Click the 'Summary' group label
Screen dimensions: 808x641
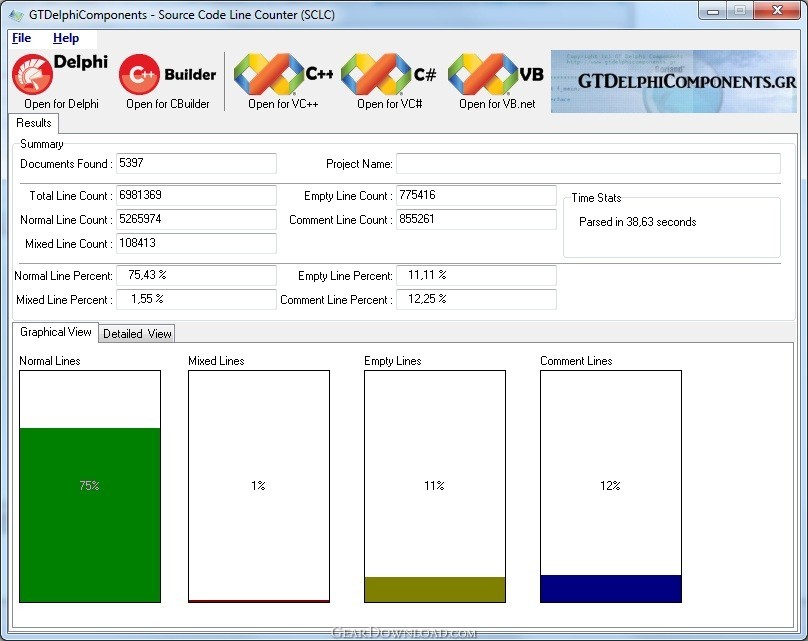[x=42, y=144]
